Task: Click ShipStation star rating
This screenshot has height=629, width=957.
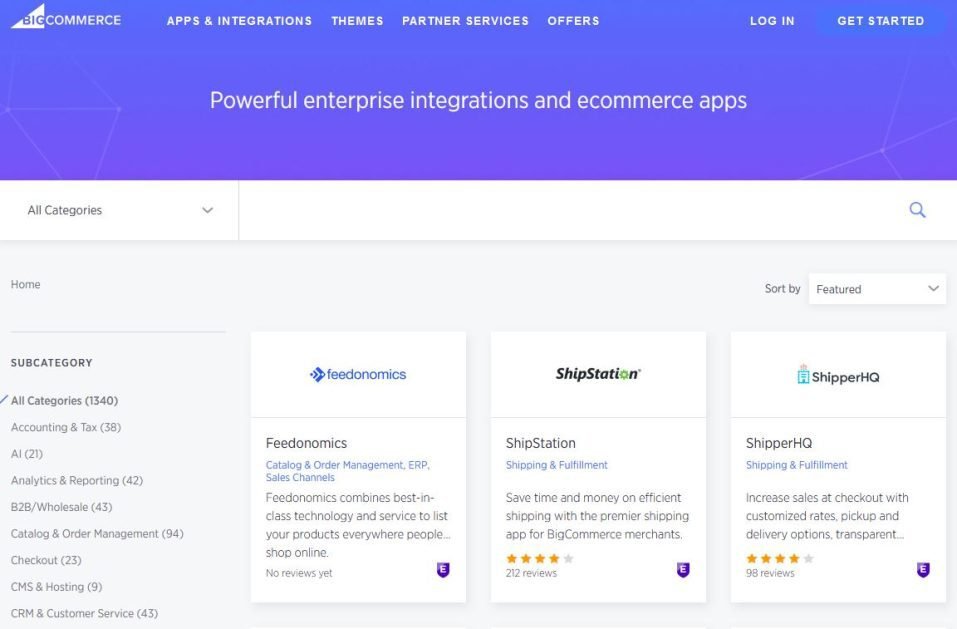Action: click(540, 558)
